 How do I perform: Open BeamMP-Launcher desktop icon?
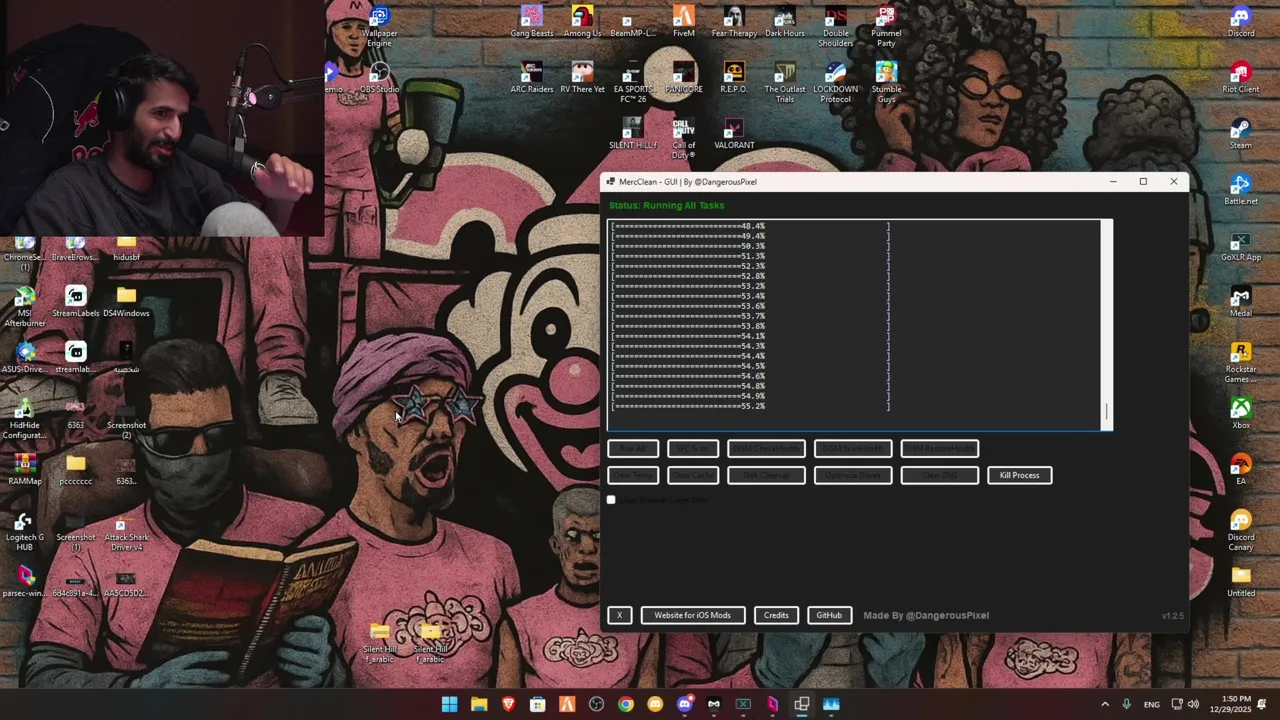[x=632, y=22]
